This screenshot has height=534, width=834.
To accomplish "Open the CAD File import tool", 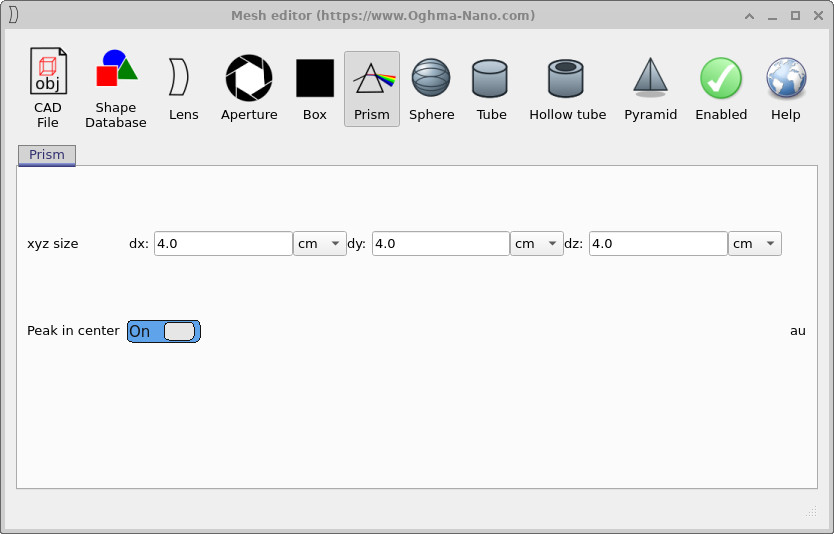I will tap(47, 88).
